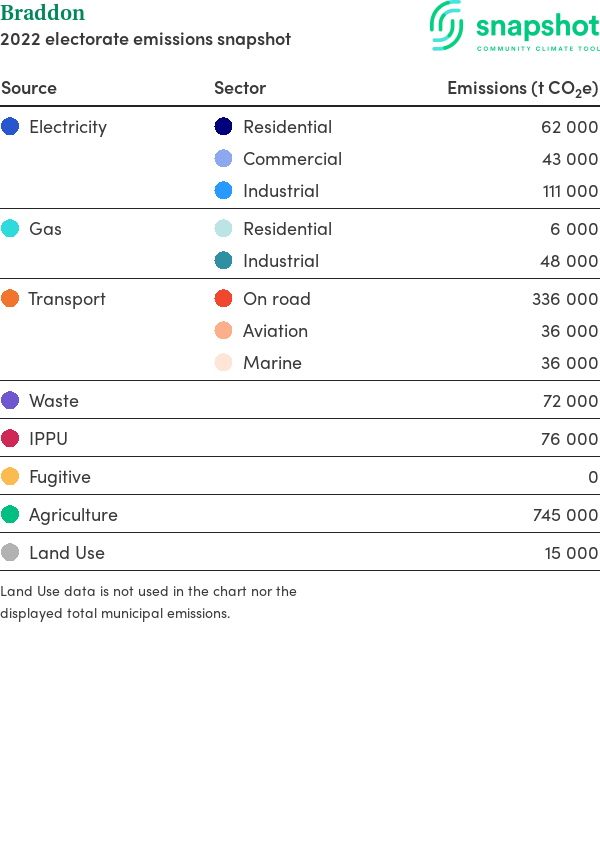
Task: Click the light blue Commercial sector dot
Action: pyautogui.click(x=223, y=158)
